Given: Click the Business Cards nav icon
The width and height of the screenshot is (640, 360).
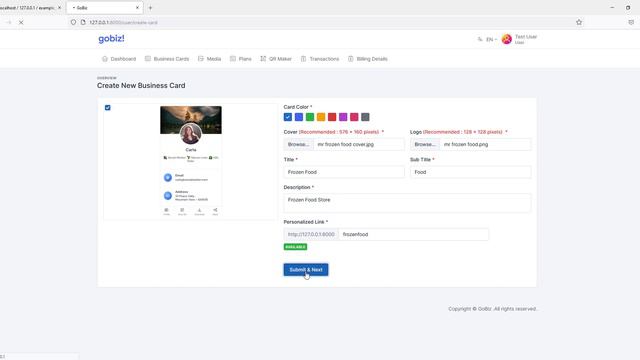Looking at the screenshot, I should pos(148,59).
